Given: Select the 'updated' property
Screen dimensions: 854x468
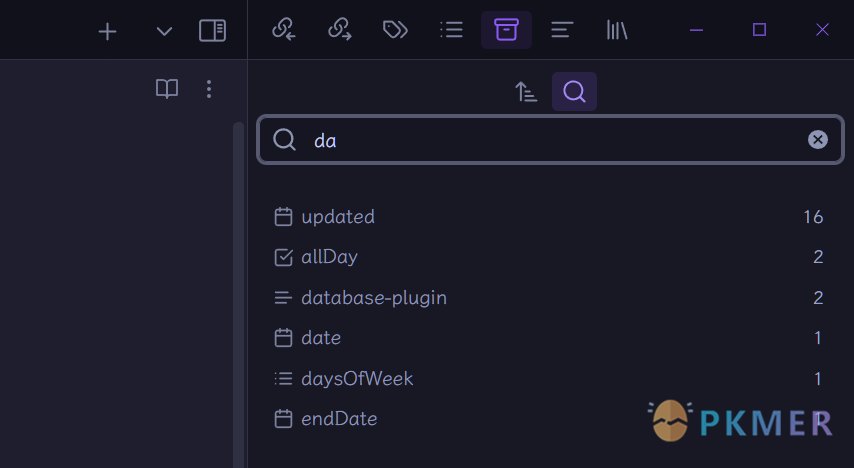Looking at the screenshot, I should 549,217.
